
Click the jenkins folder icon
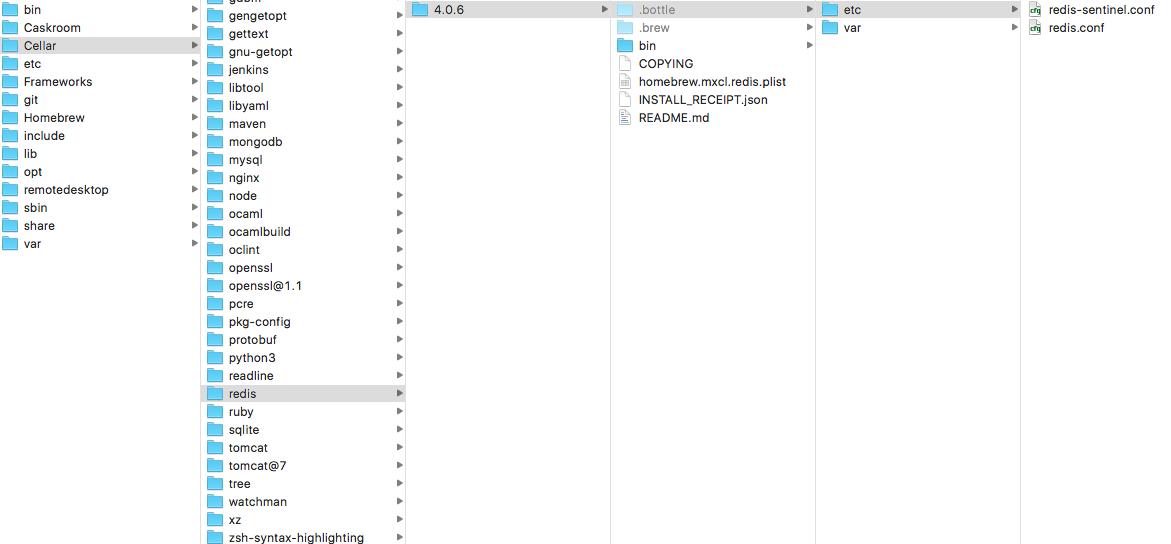tap(215, 69)
